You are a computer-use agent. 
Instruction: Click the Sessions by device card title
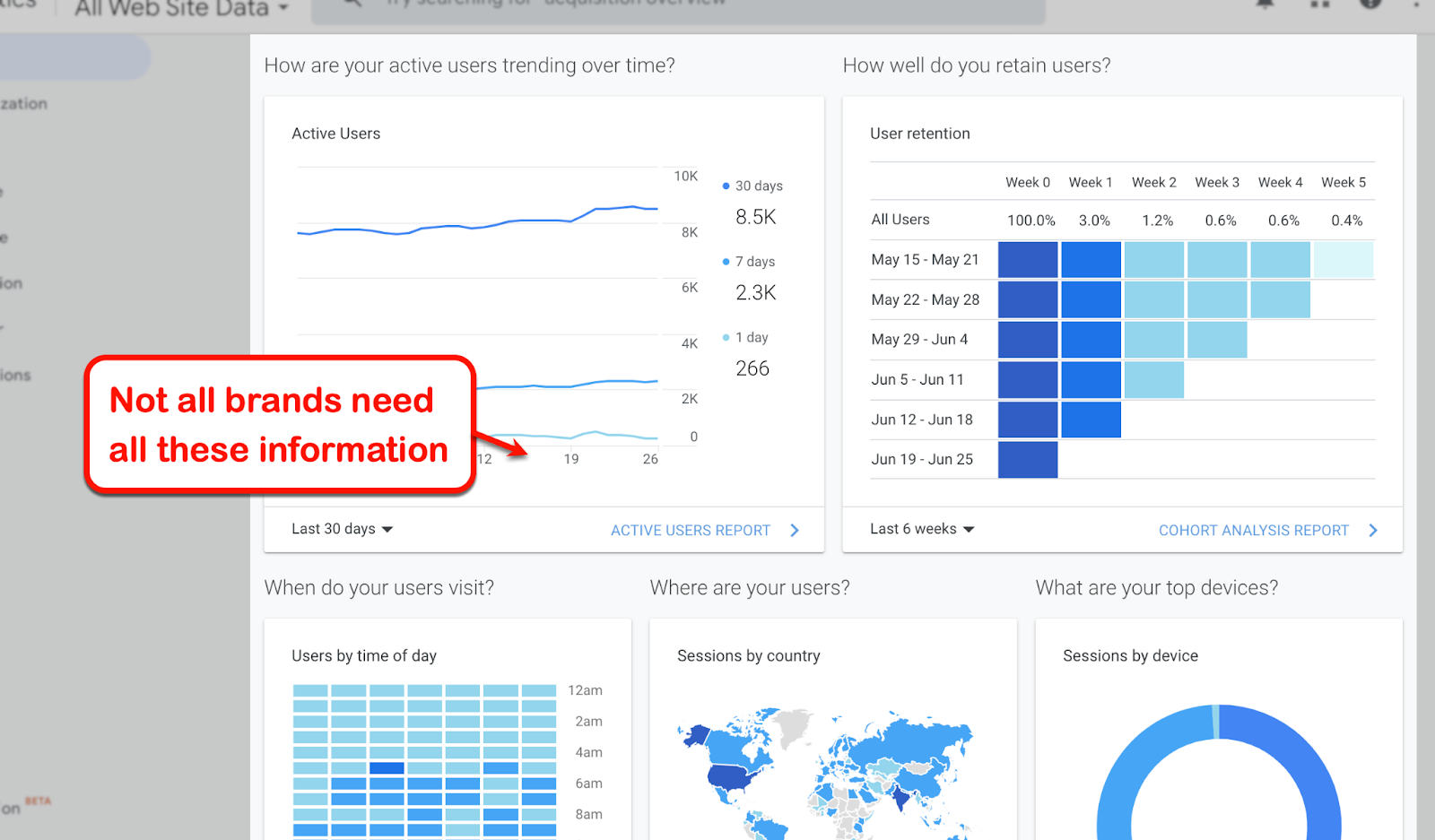[1131, 655]
